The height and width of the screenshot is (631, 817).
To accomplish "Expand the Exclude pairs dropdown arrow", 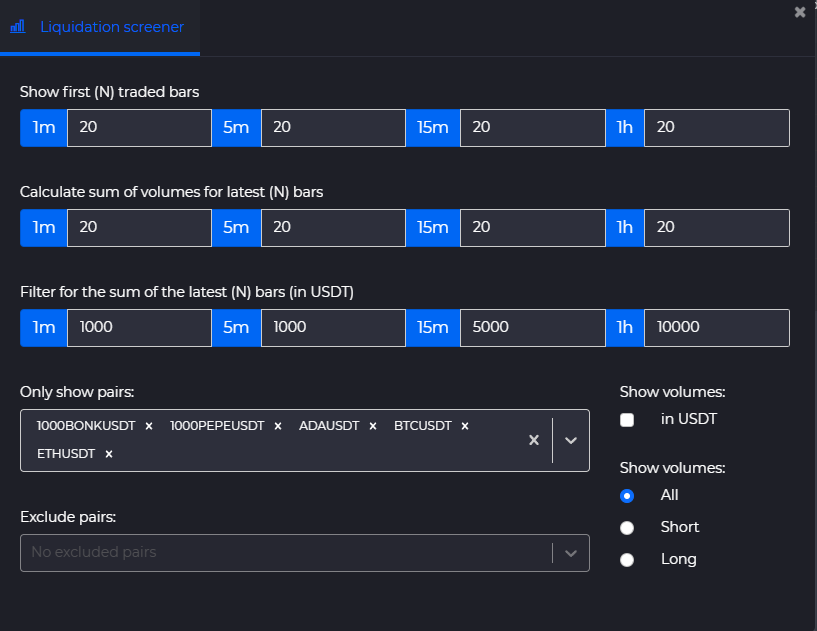I will pos(571,553).
